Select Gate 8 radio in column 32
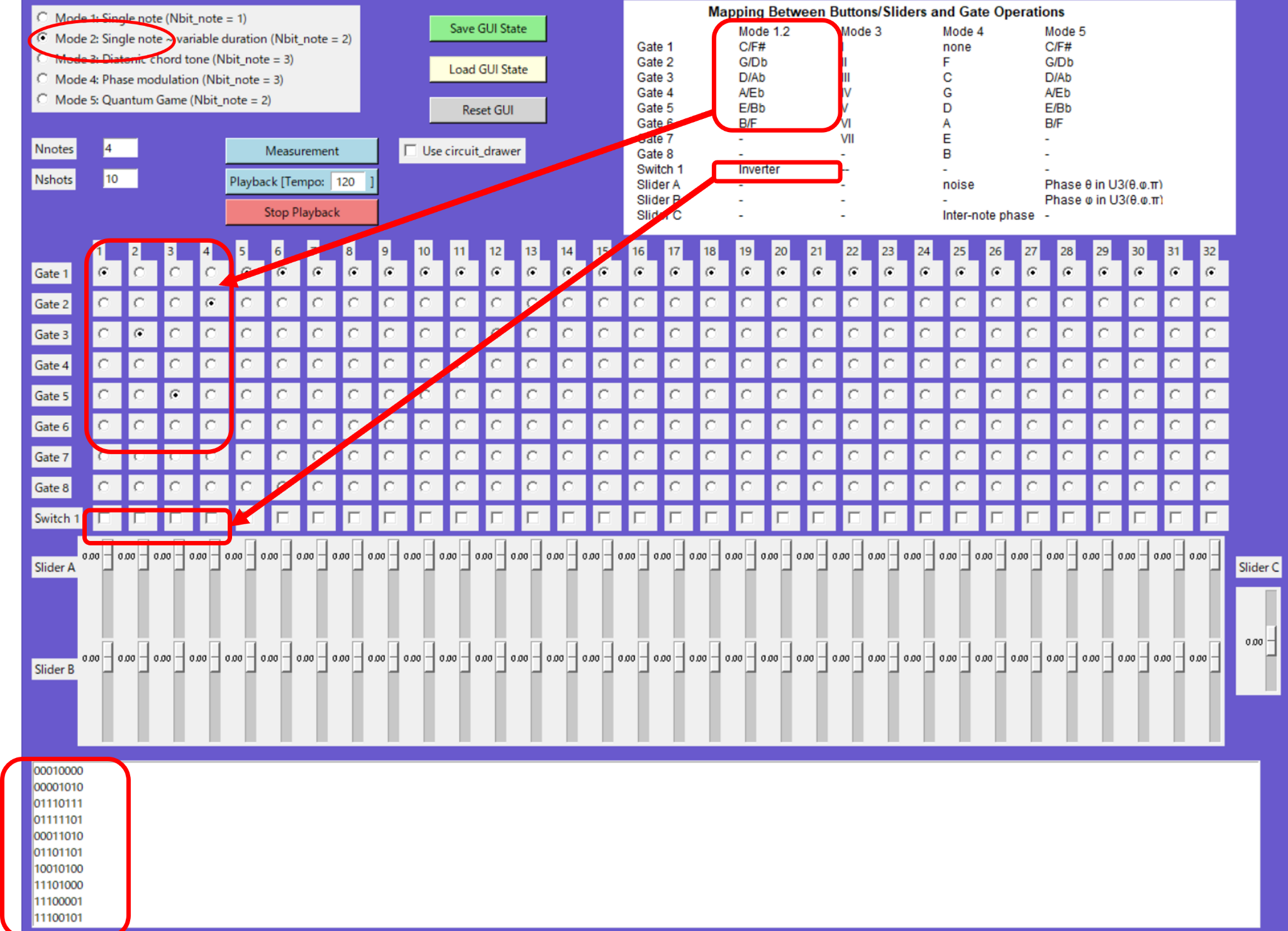 point(1211,487)
